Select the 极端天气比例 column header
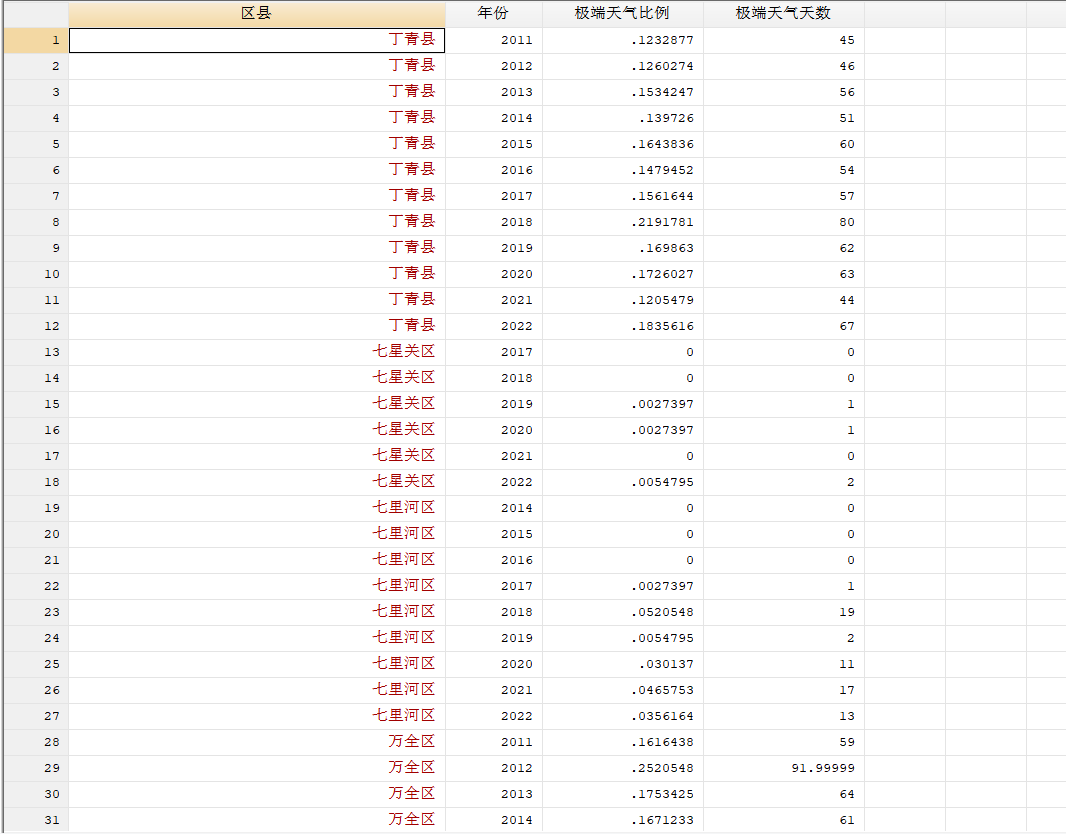1066x834 pixels. [623, 14]
